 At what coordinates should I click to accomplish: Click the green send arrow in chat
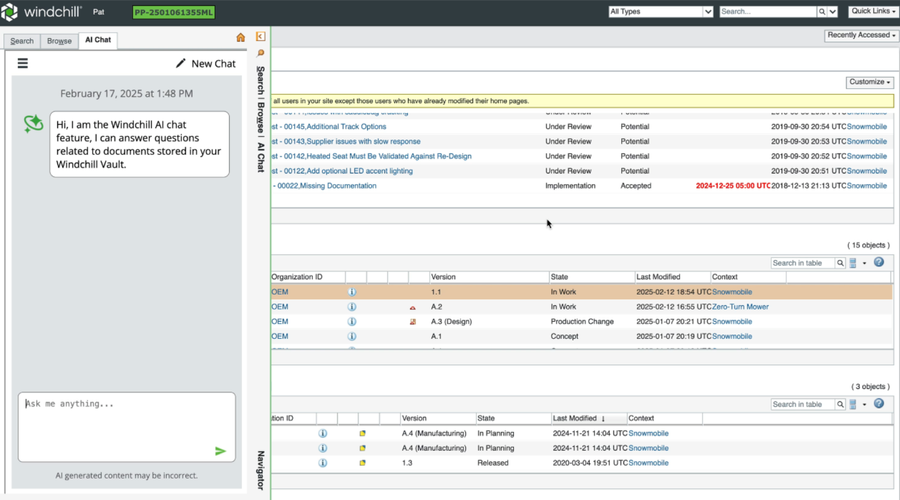click(220, 451)
